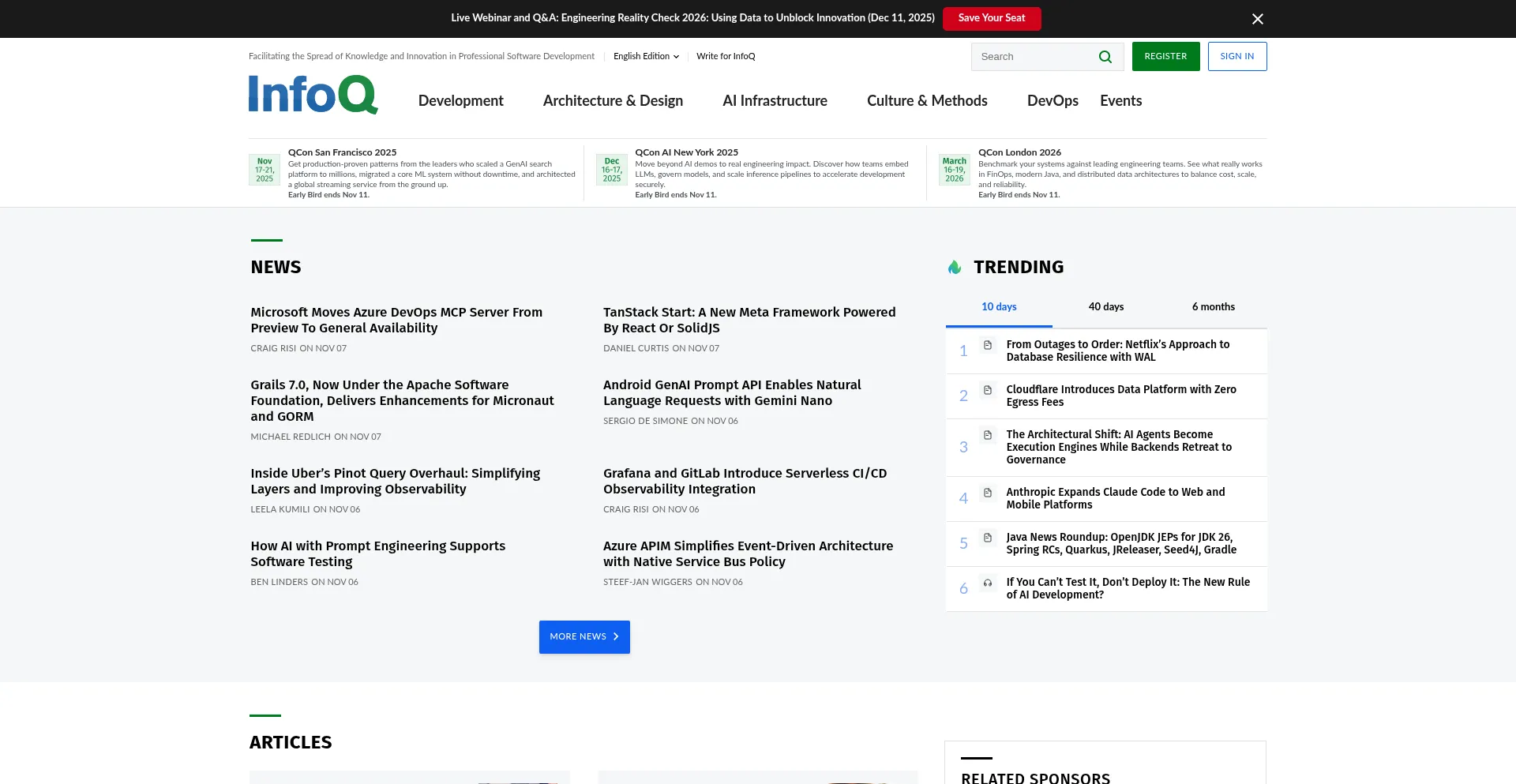Click the magnifying glass search icon
Screen dimensions: 1516x784
click(x=1105, y=57)
